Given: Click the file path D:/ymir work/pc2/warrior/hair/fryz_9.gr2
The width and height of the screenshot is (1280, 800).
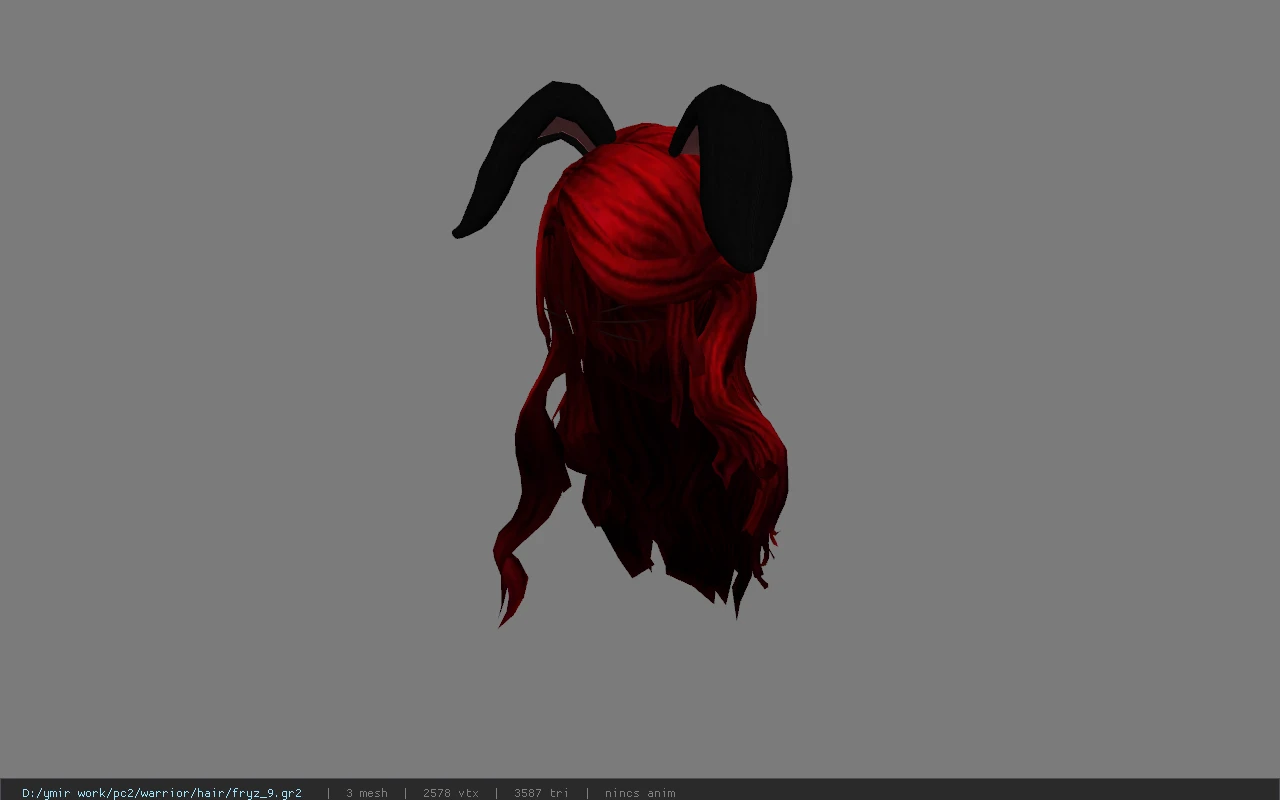Looking at the screenshot, I should (162, 793).
